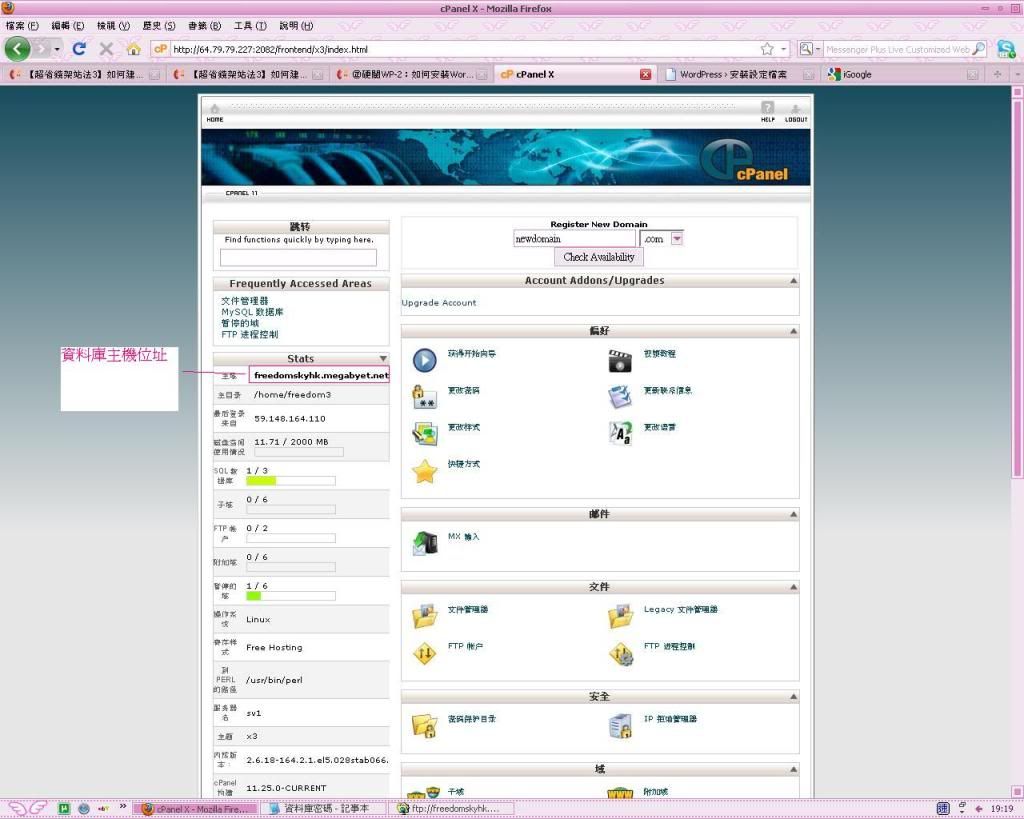Screen dimensions: 1024x819
Task: Click the parked domains 1 / 6 usage bar
Action: pos(291,596)
